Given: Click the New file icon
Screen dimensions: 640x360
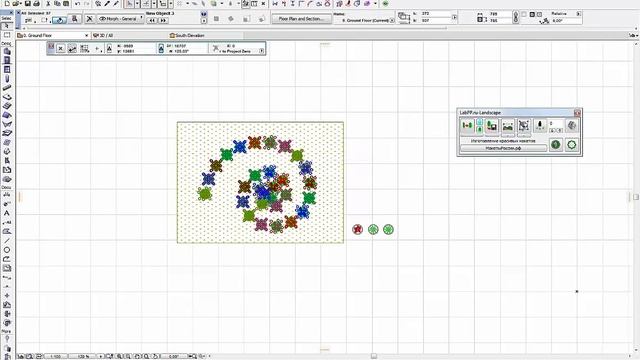Looking at the screenshot, I should (6, 4).
